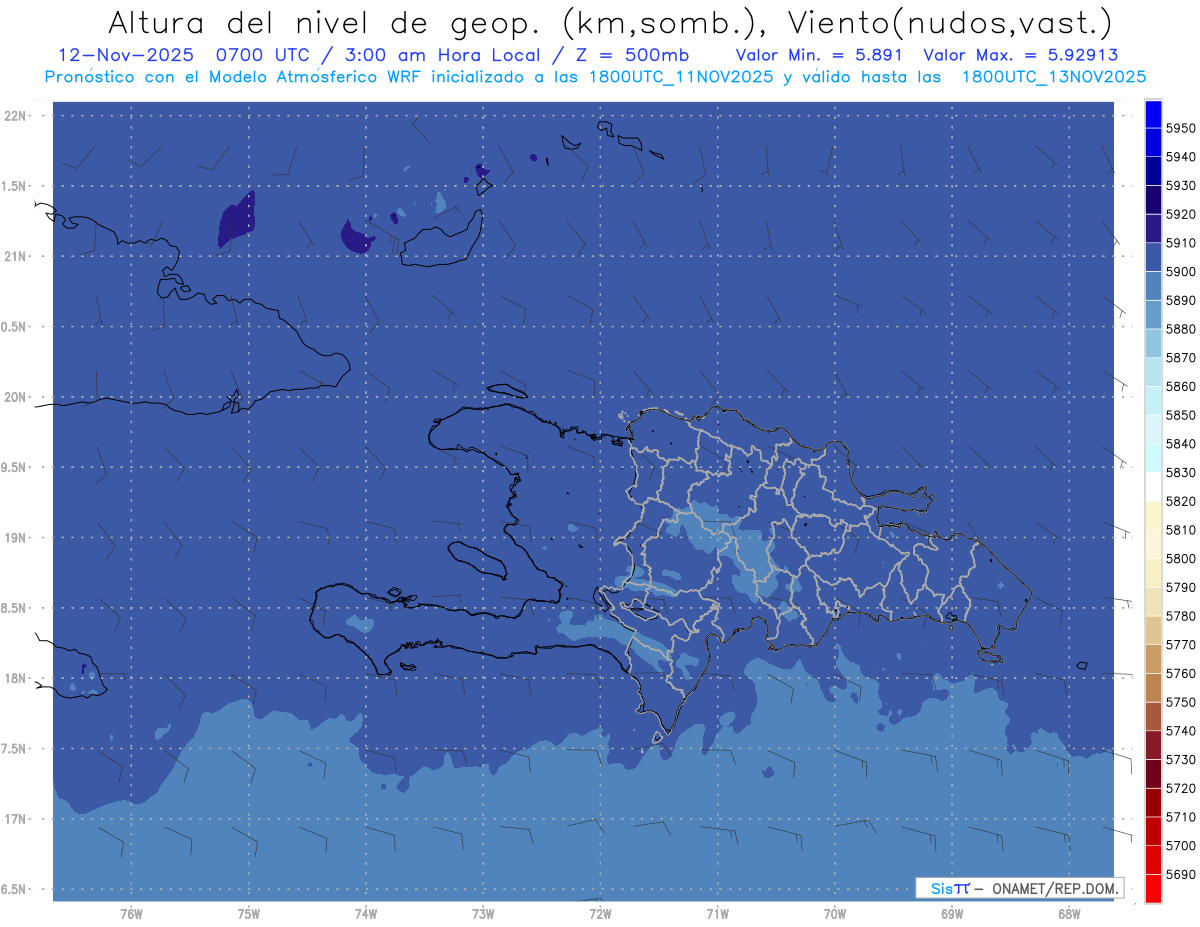Click the 5690 colorbar label
Viewport: 1200px width, 927px height.
(x=1180, y=874)
